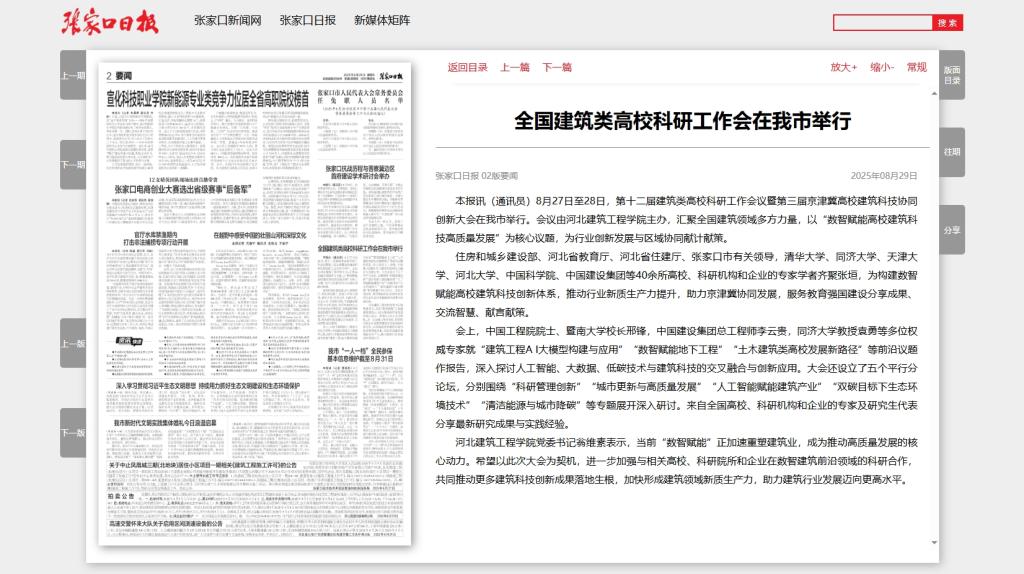Go to next issue 下一期
The image size is (1024, 574).
[x=73, y=165]
